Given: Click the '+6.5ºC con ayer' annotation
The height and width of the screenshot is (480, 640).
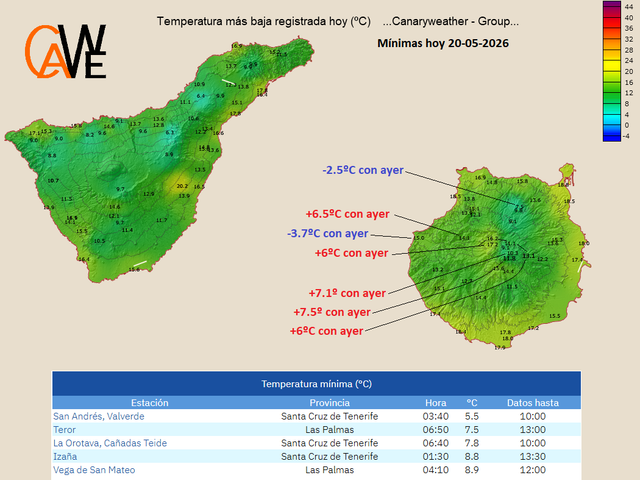Looking at the screenshot, I should pos(347,214).
